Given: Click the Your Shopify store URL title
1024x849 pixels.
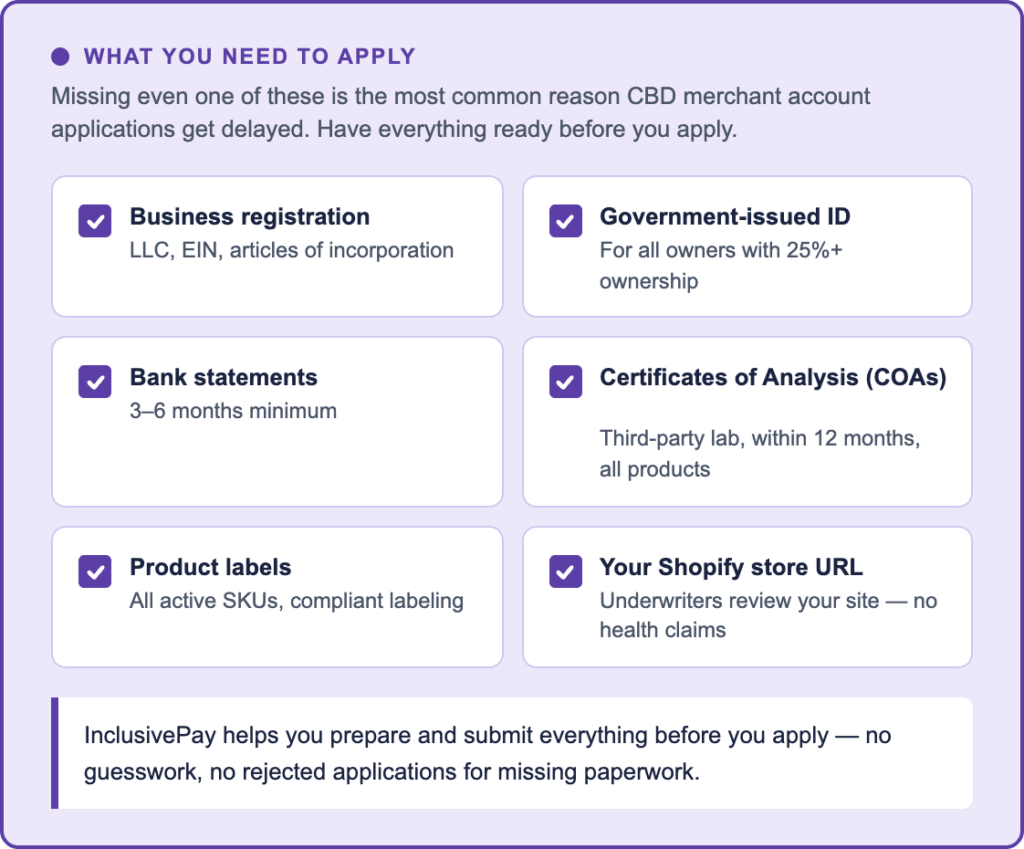Looking at the screenshot, I should point(731,568).
